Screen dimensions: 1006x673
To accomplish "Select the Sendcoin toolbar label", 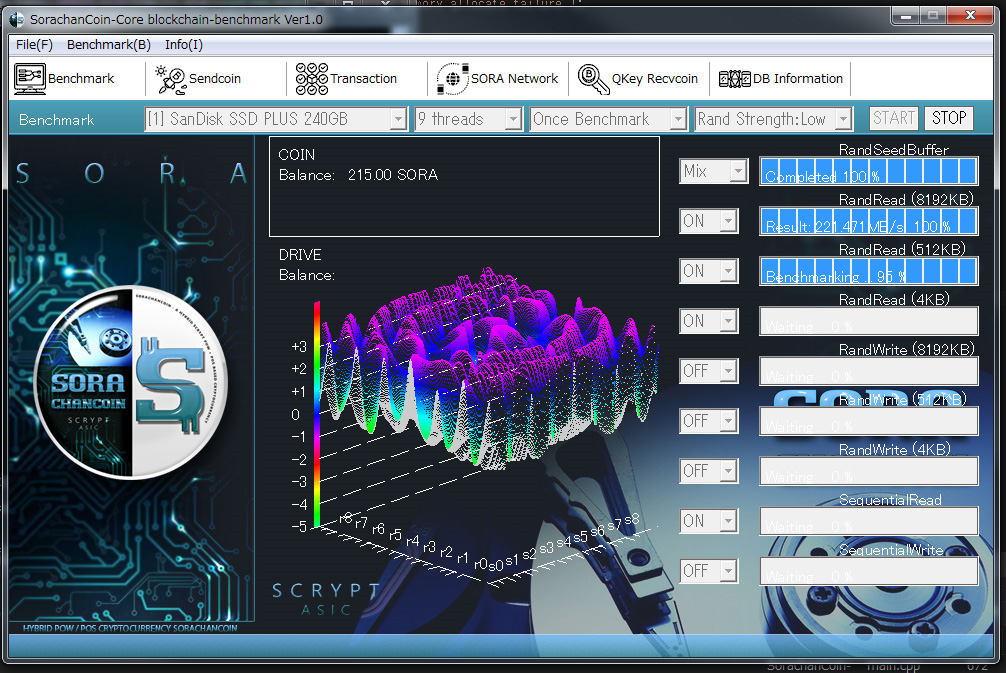I will [215, 78].
